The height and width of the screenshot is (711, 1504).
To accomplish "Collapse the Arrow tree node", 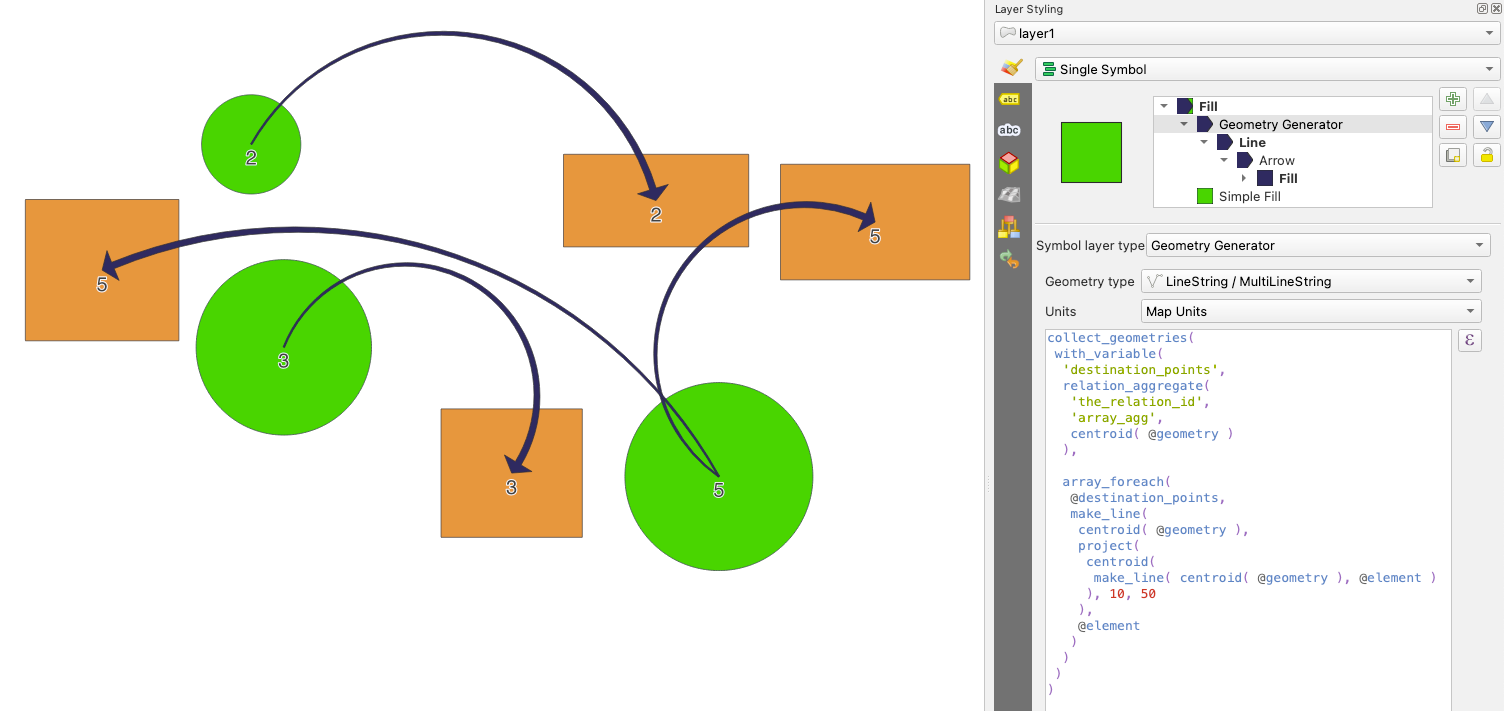I will coord(1224,161).
